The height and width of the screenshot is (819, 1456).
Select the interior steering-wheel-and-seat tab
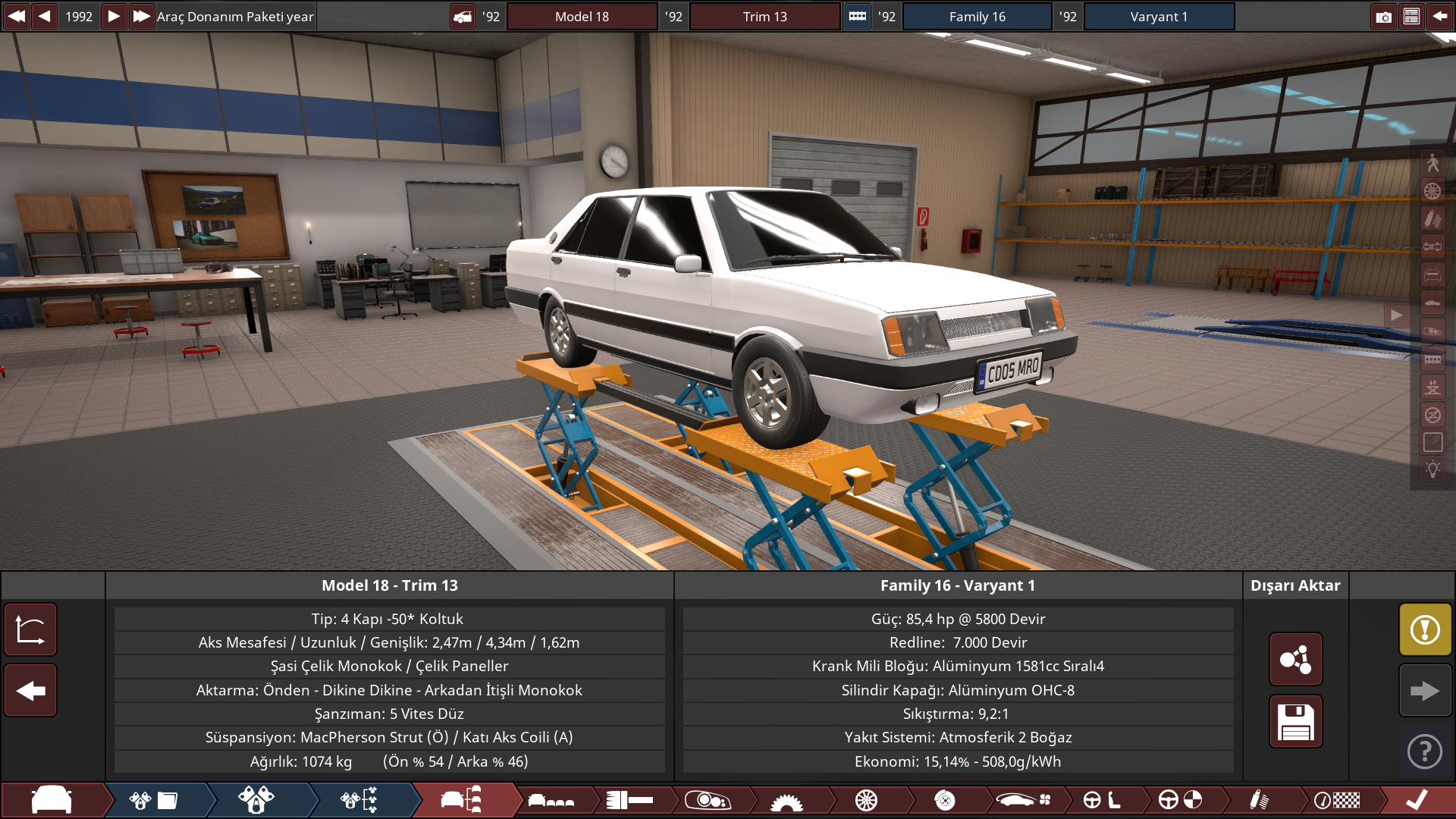click(1102, 801)
